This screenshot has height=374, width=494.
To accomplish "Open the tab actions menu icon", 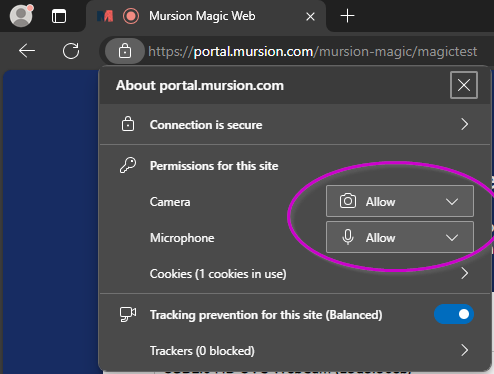I will pos(59,16).
